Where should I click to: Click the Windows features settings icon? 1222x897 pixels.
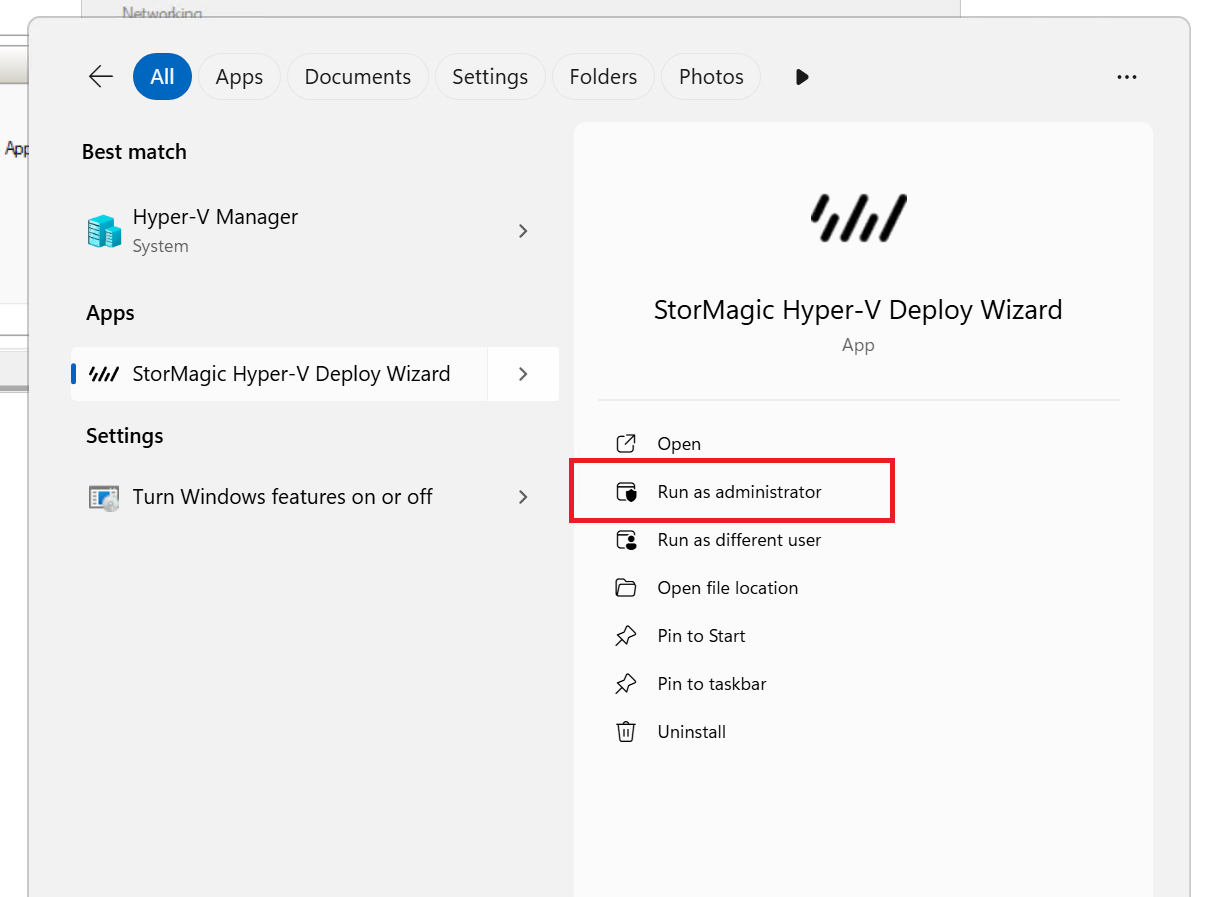pos(104,497)
